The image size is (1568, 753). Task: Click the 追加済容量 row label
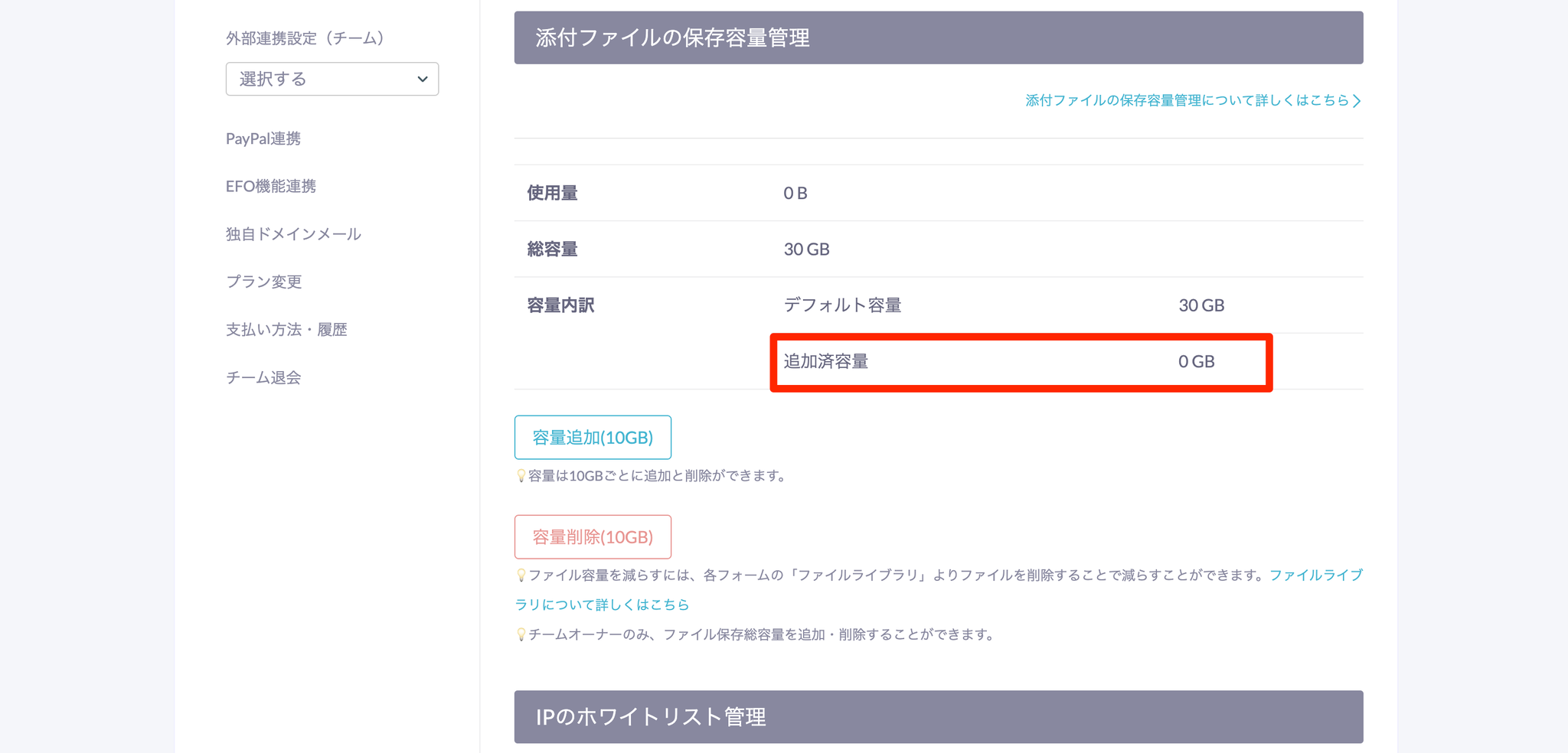[x=825, y=362]
